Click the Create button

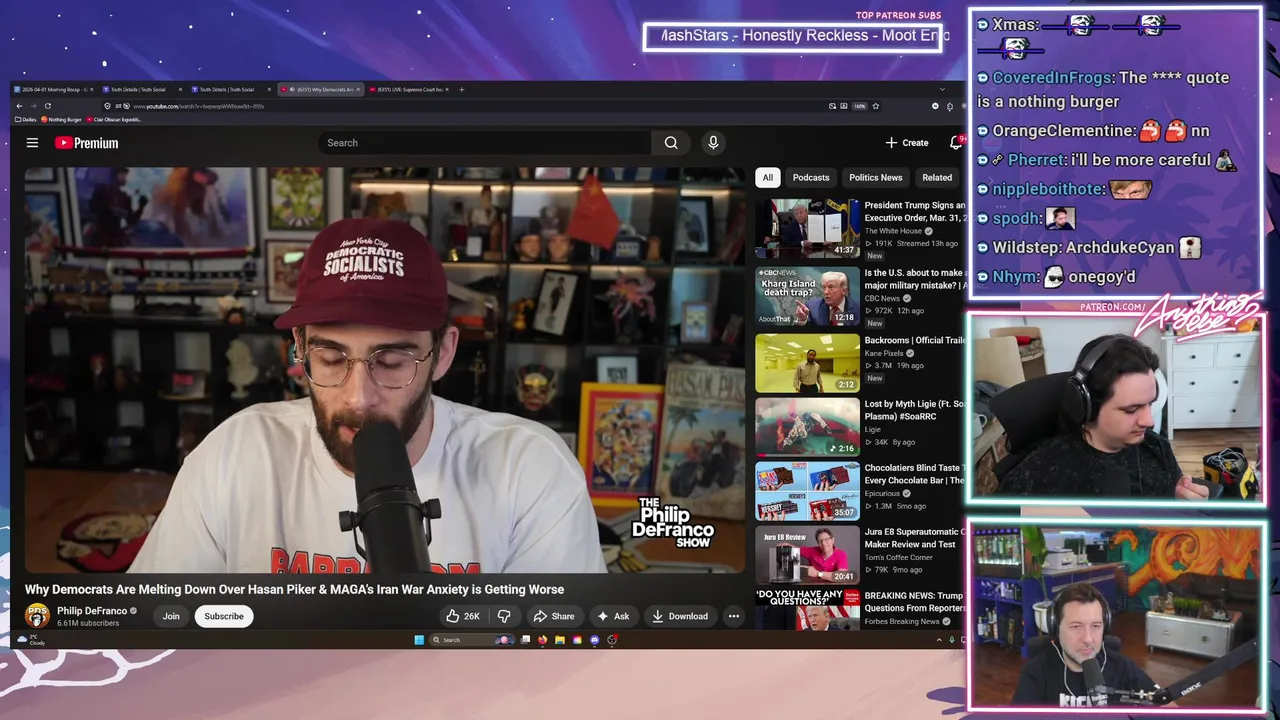coord(907,143)
